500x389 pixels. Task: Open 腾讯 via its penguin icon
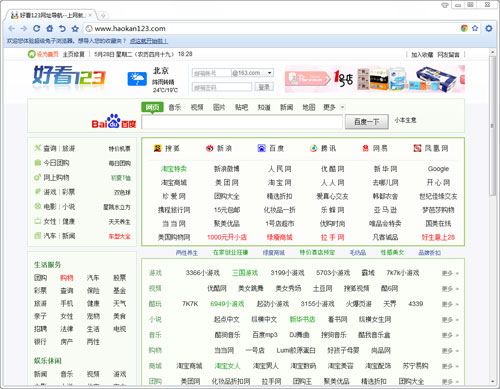tap(313, 148)
